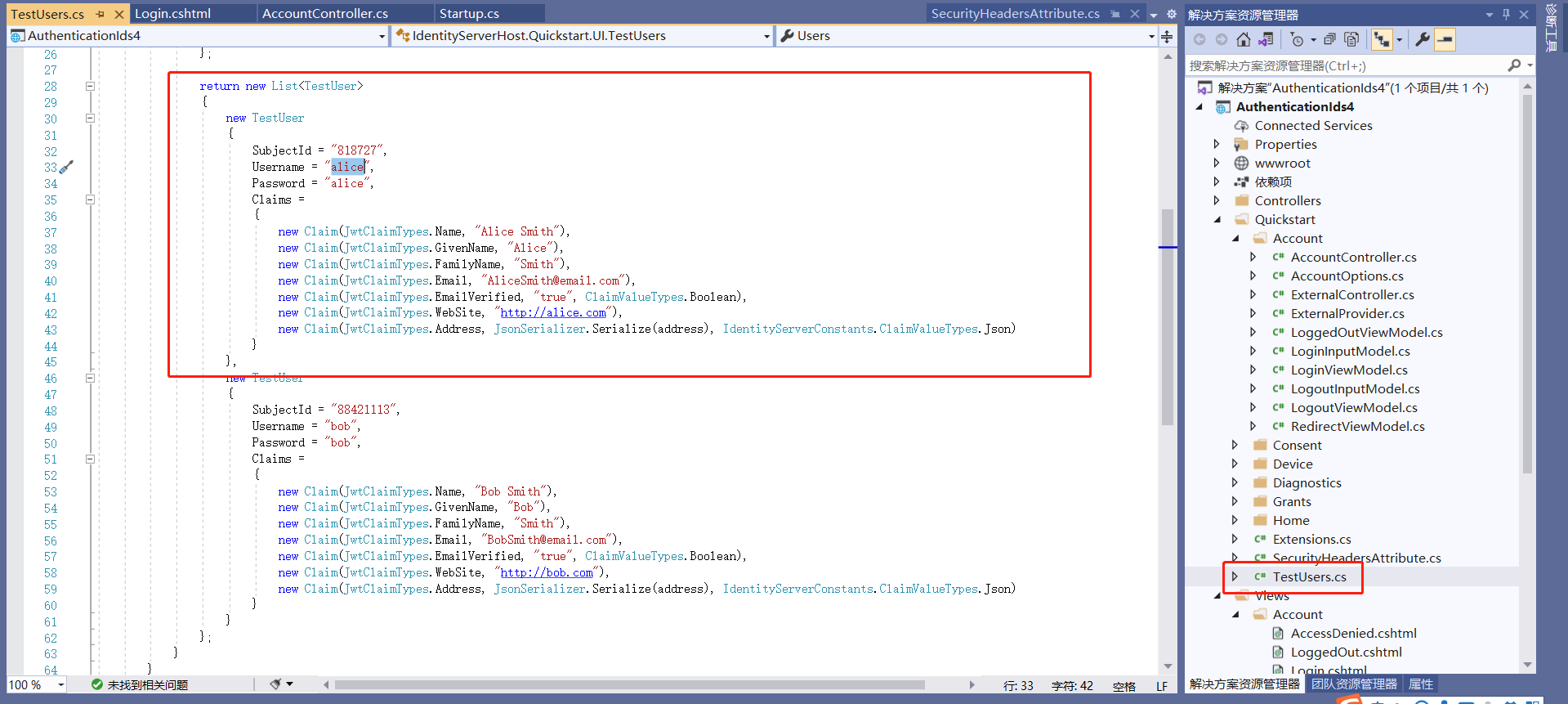This screenshot has height=704, width=1568.
Task: Click the editor horizontal scrollbar
Action: (x=630, y=685)
